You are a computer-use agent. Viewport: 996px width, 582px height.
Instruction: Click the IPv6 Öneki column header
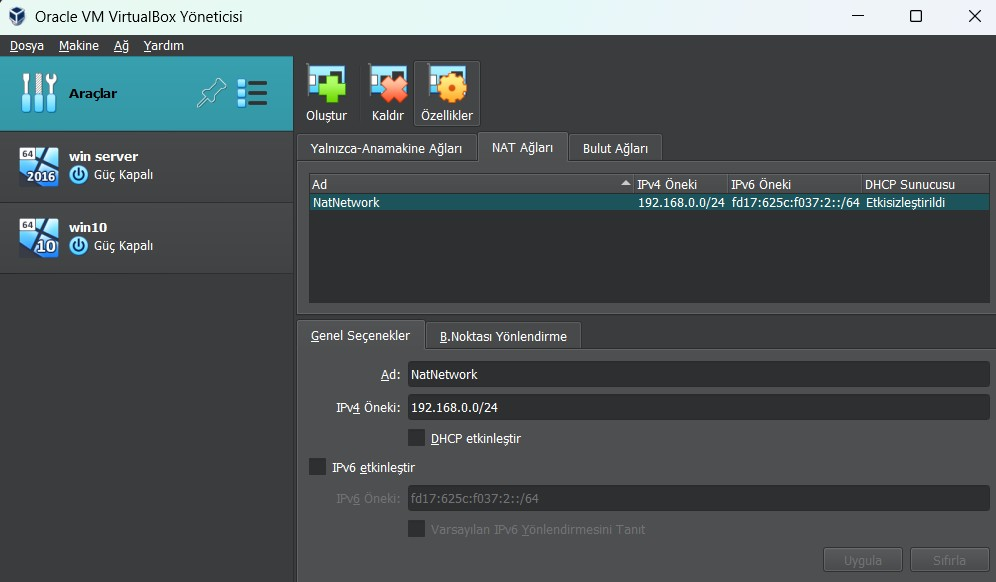(795, 184)
